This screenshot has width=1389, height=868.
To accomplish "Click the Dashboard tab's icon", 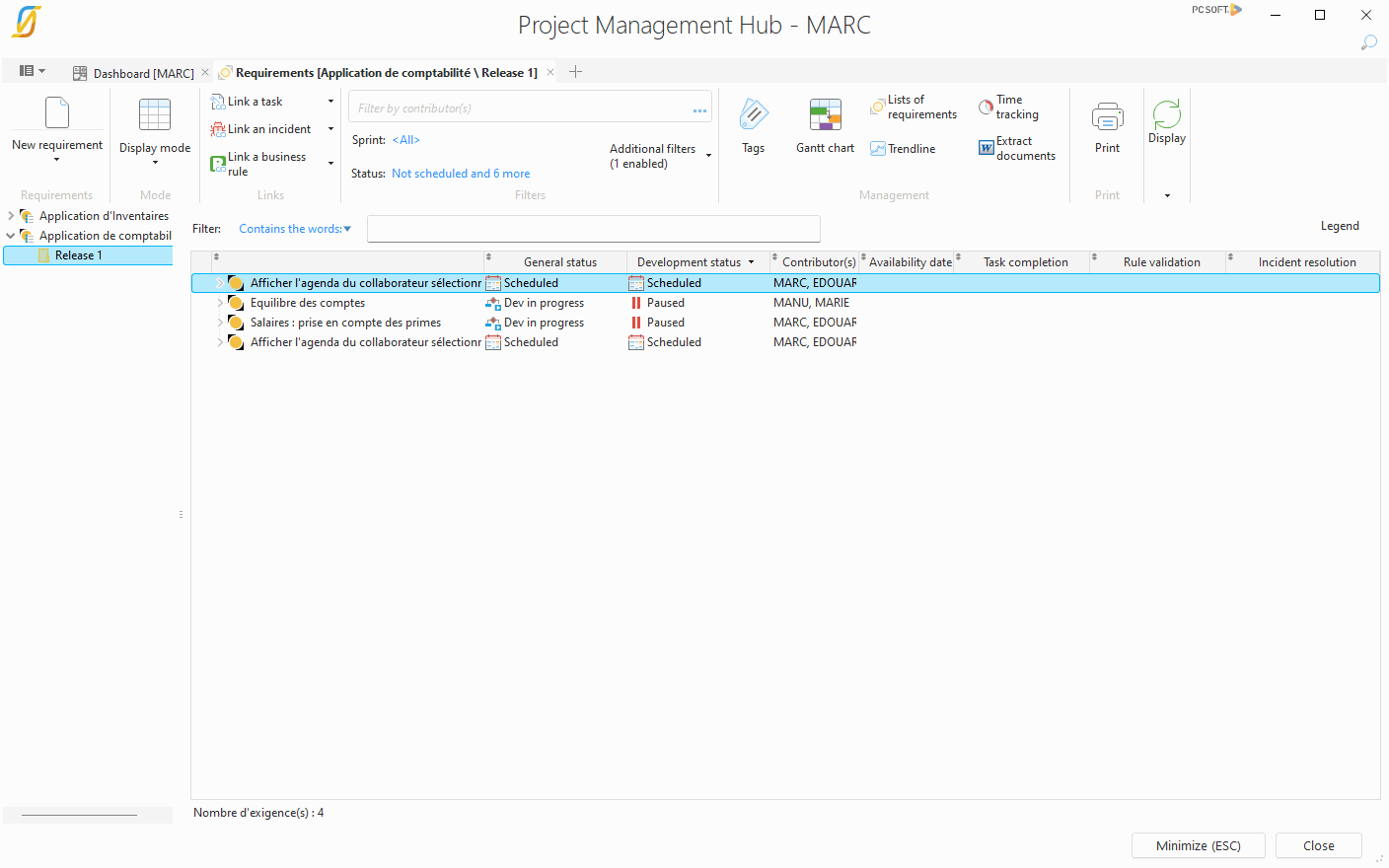I will click(x=80, y=73).
